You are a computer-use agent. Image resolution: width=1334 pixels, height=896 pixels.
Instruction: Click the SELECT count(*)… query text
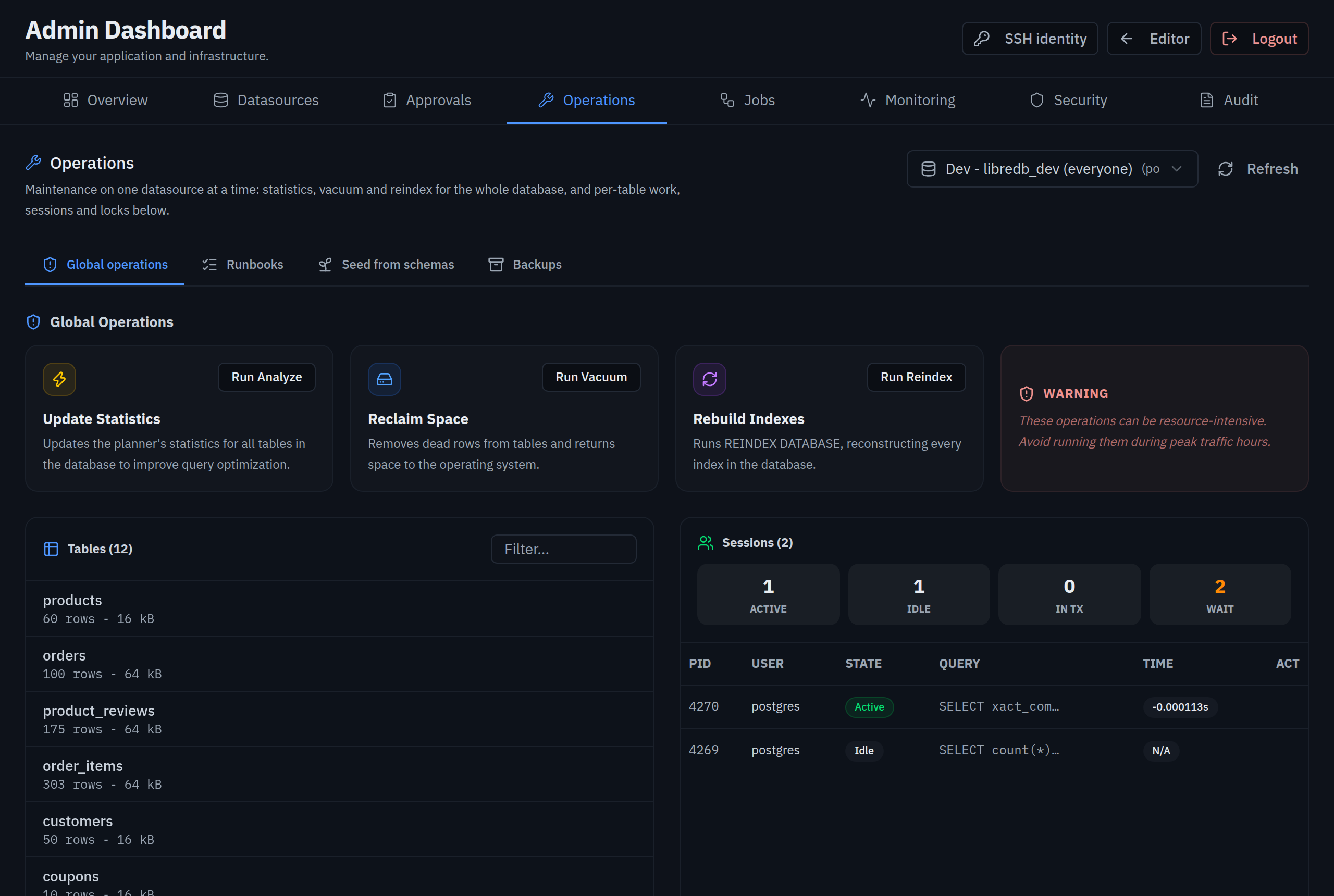coord(998,750)
